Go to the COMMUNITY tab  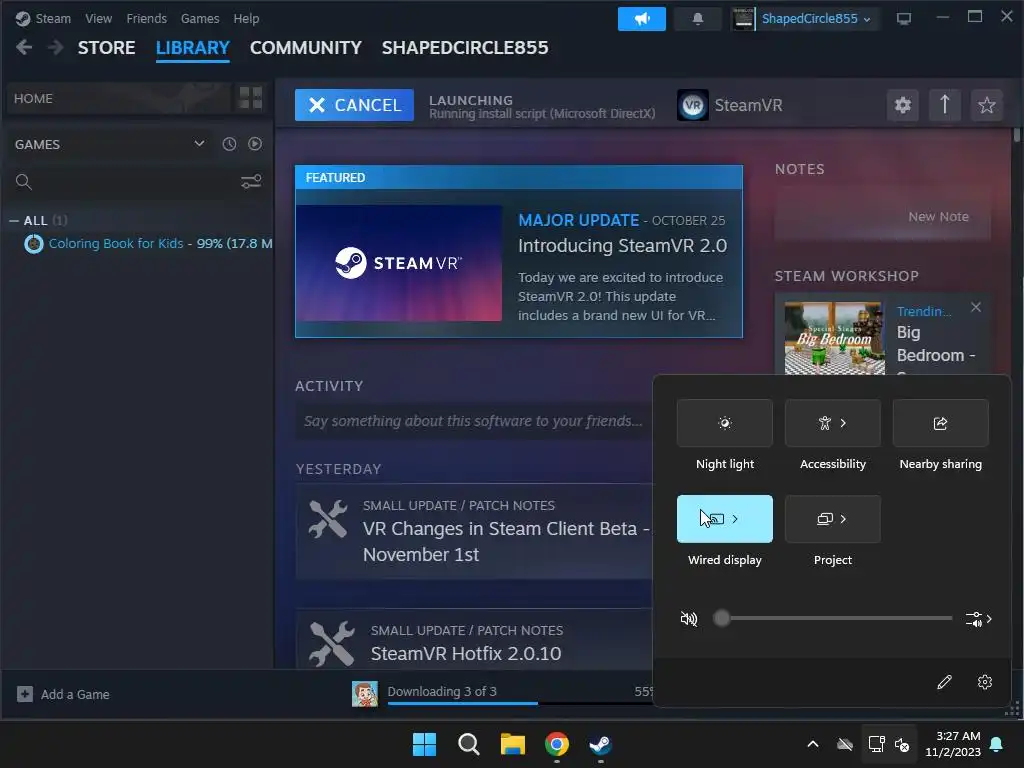306,48
